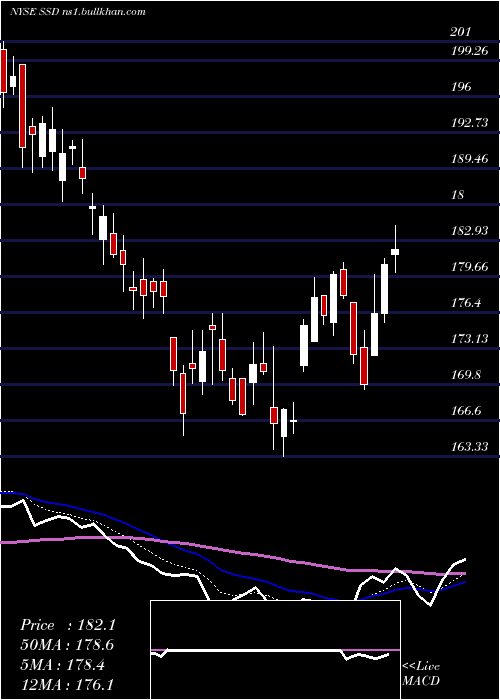Select the 199.26 price axis label
This screenshot has height=700, width=500.
(469, 51)
